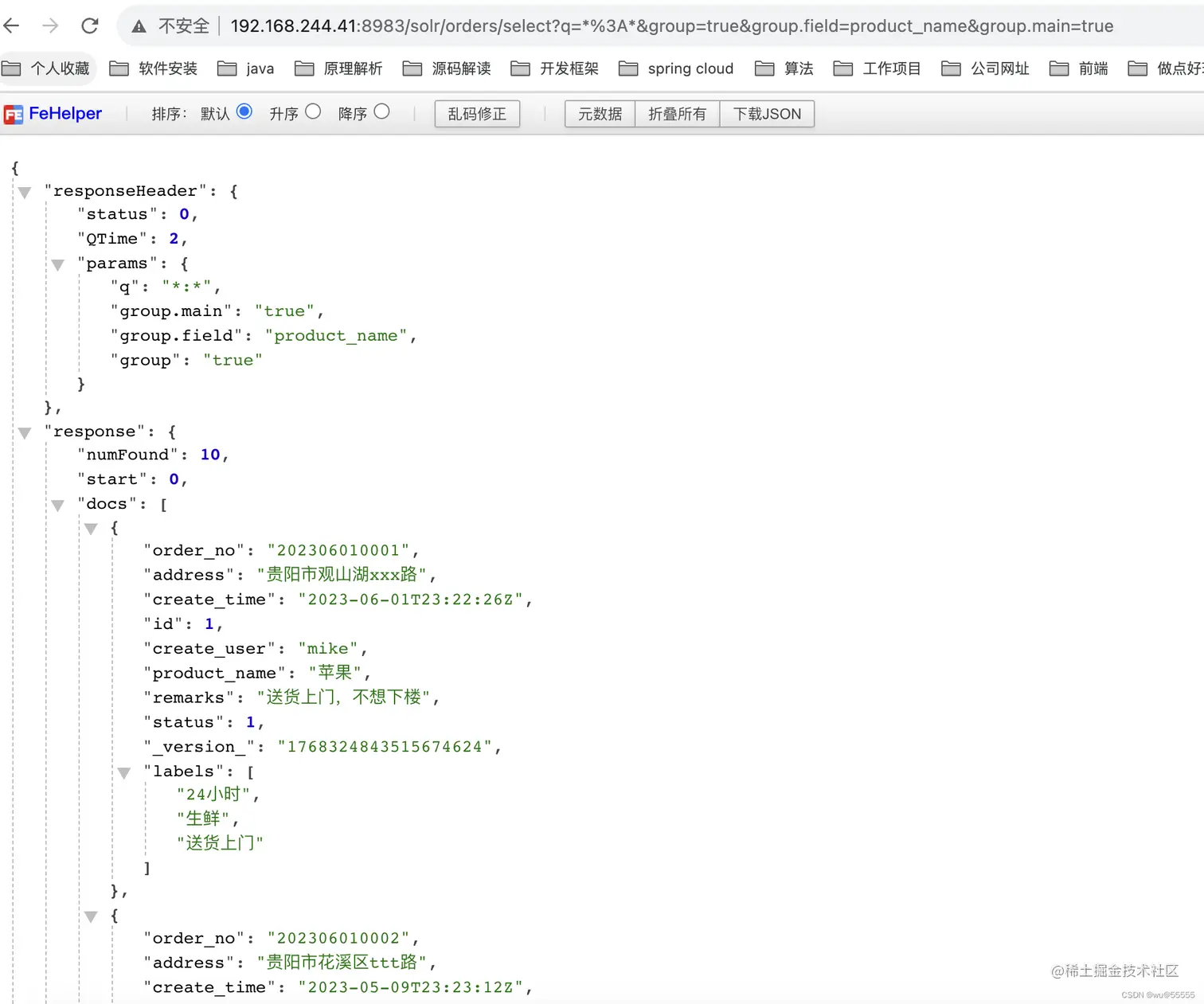Image resolution: width=1204 pixels, height=1004 pixels.
Task: Collapse the labels array
Action: (124, 773)
